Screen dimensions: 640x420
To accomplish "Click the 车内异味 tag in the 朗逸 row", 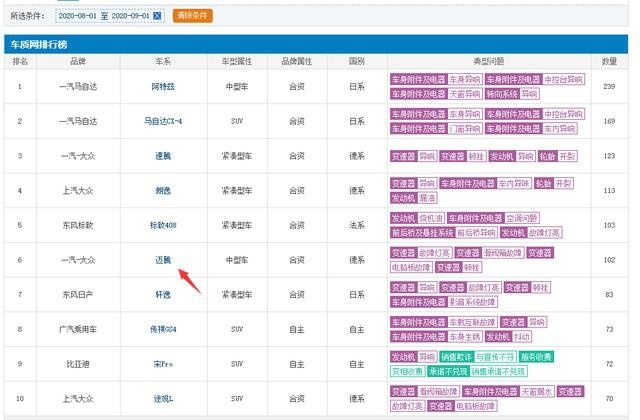I will pyautogui.click(x=514, y=184).
